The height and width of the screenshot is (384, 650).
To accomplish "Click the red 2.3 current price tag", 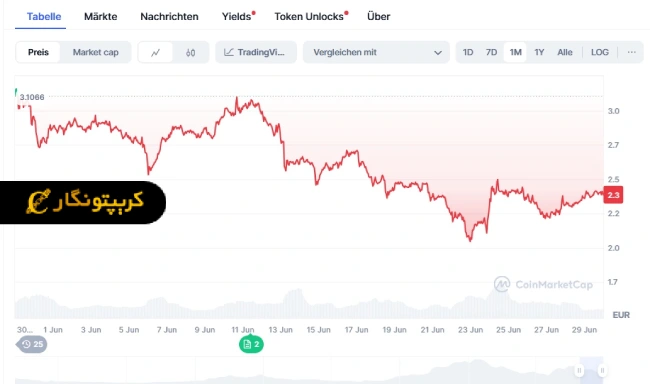I will click(x=613, y=195).
